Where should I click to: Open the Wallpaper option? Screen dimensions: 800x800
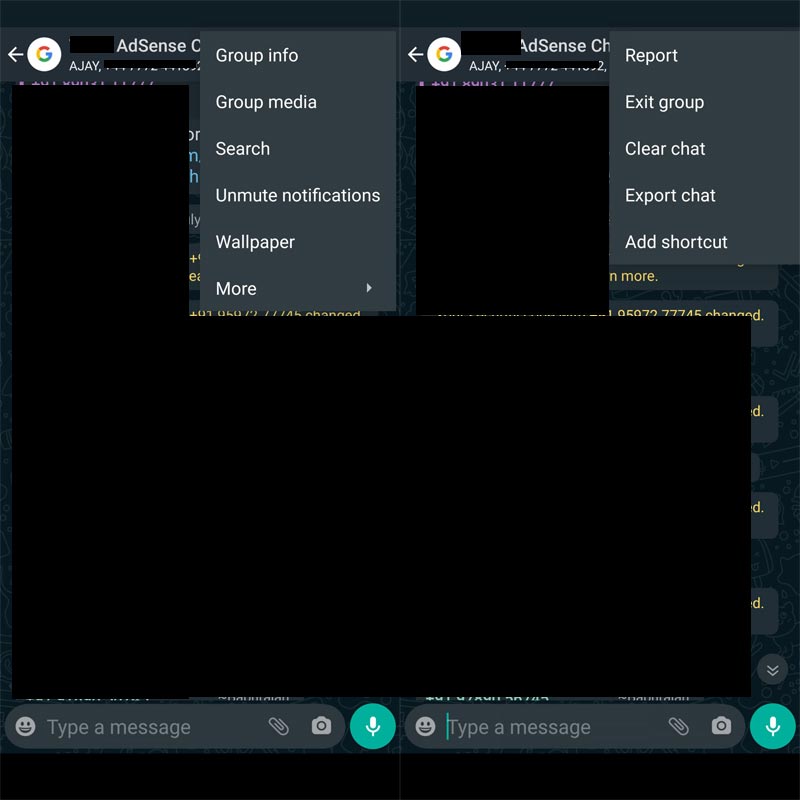pos(298,242)
